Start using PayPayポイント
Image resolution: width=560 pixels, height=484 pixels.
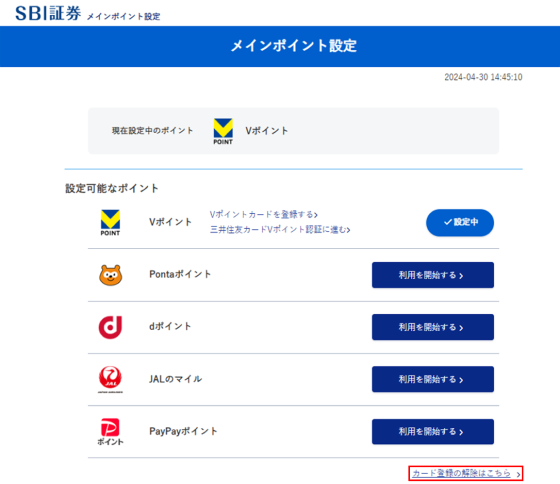coord(433,431)
